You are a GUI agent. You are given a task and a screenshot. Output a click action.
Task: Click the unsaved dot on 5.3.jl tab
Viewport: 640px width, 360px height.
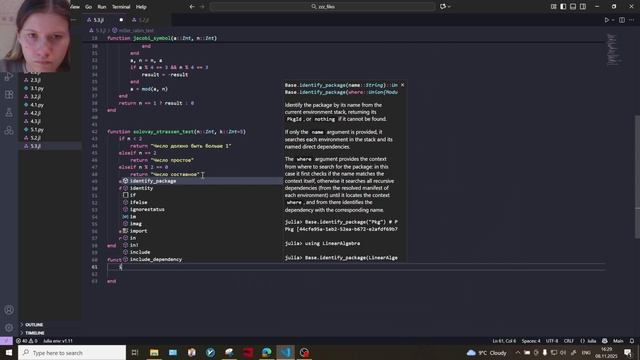[x=121, y=20]
